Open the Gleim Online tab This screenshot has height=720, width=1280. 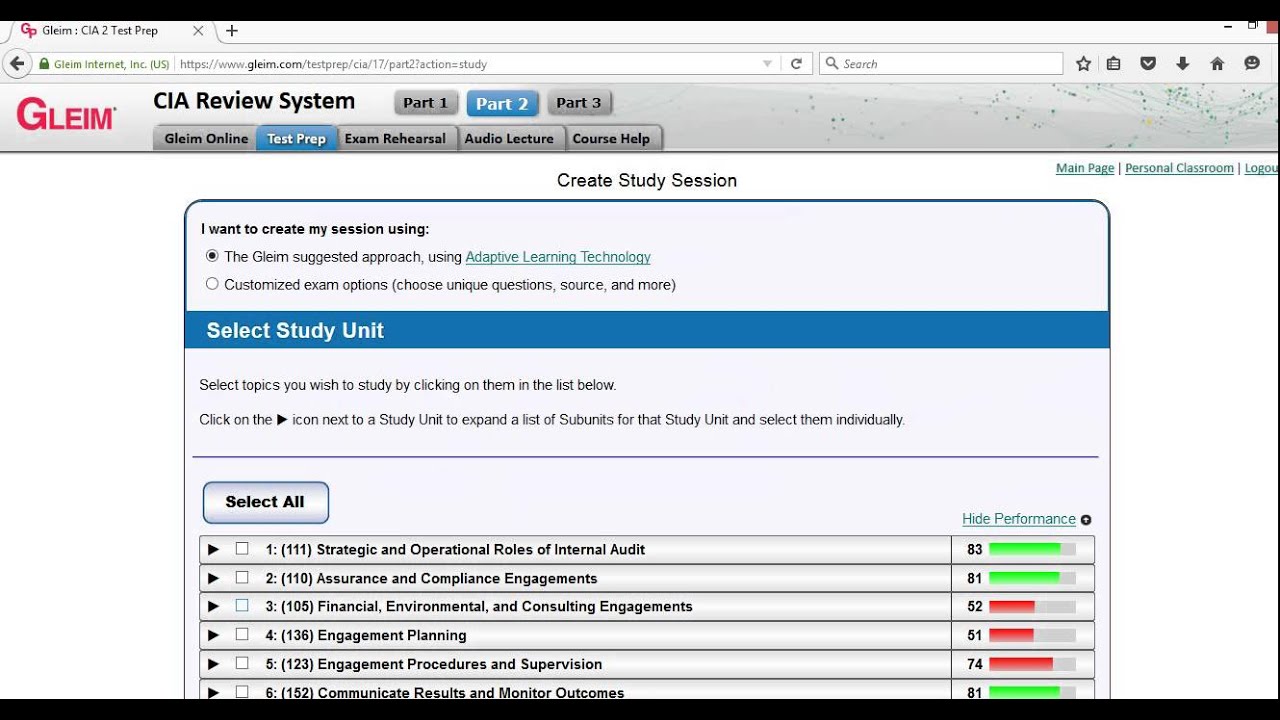point(206,139)
